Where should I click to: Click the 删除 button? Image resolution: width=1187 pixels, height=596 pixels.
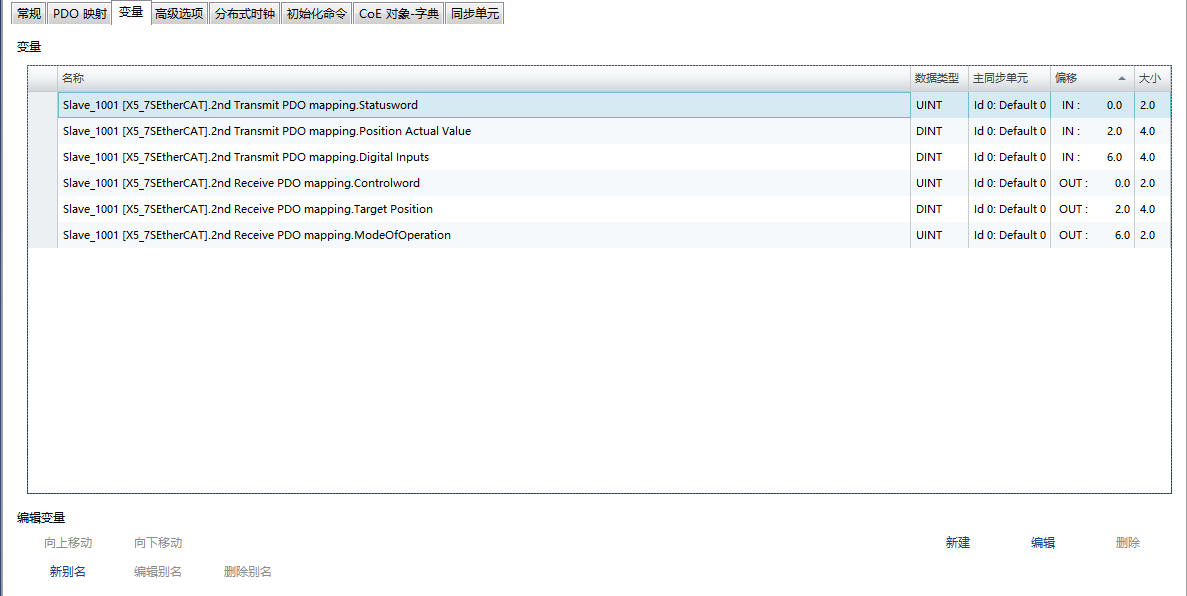coord(1127,542)
